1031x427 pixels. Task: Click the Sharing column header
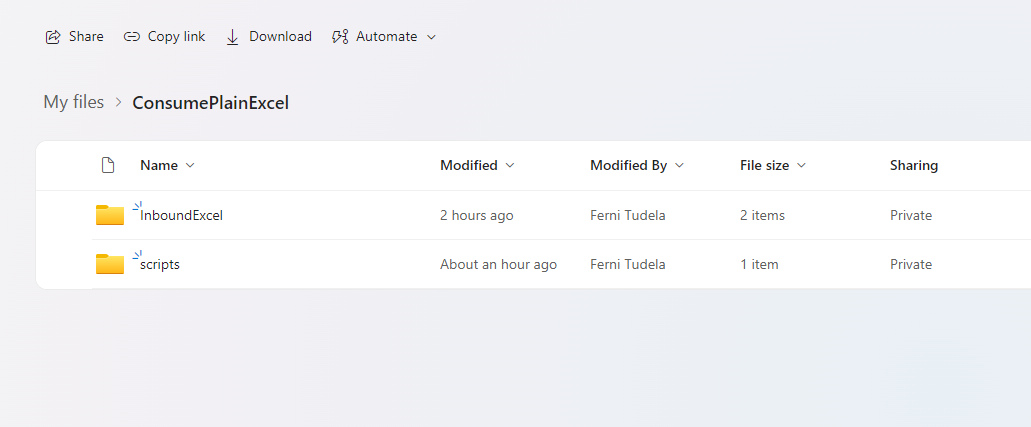913,166
